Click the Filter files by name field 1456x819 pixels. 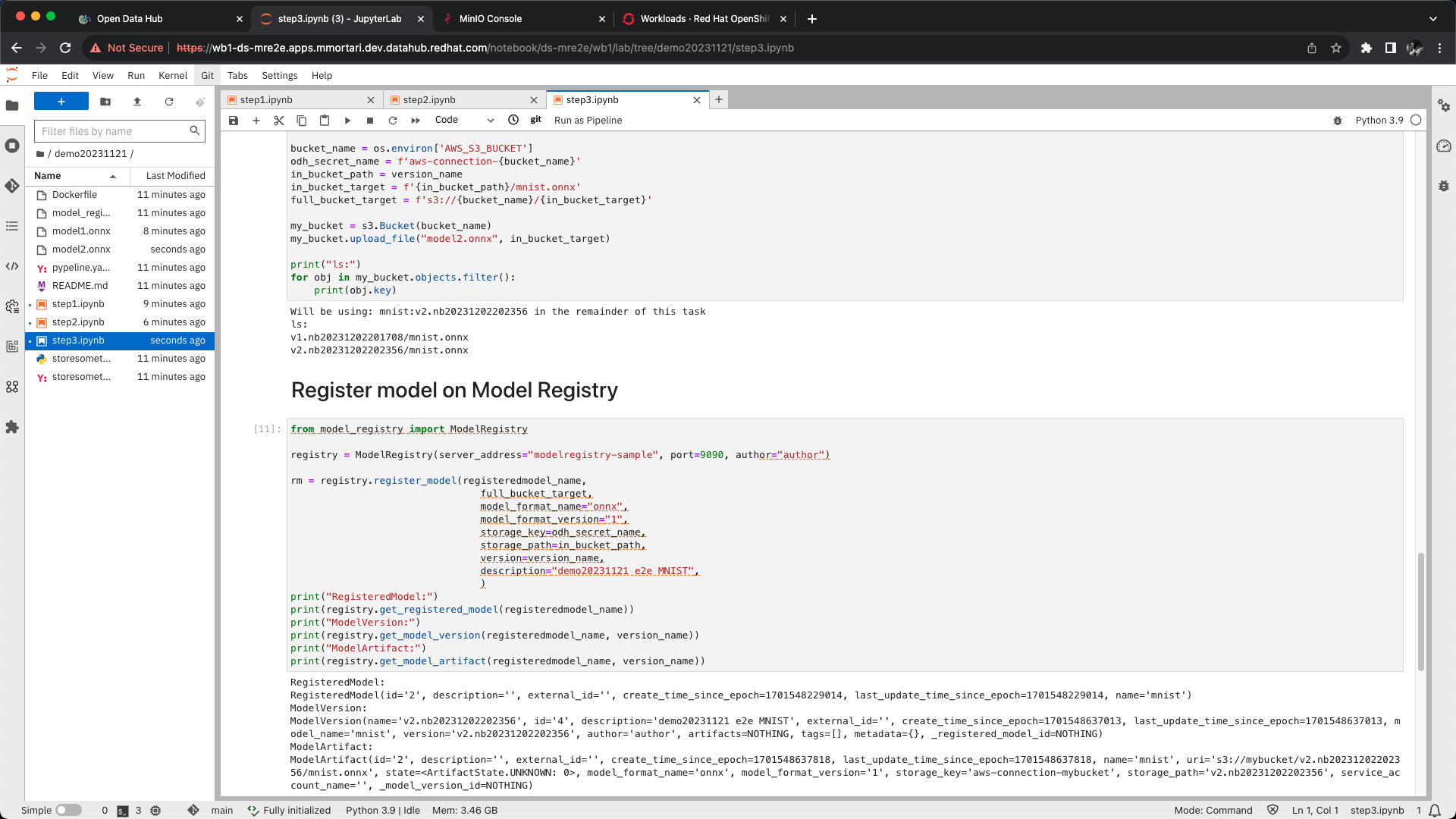point(114,131)
